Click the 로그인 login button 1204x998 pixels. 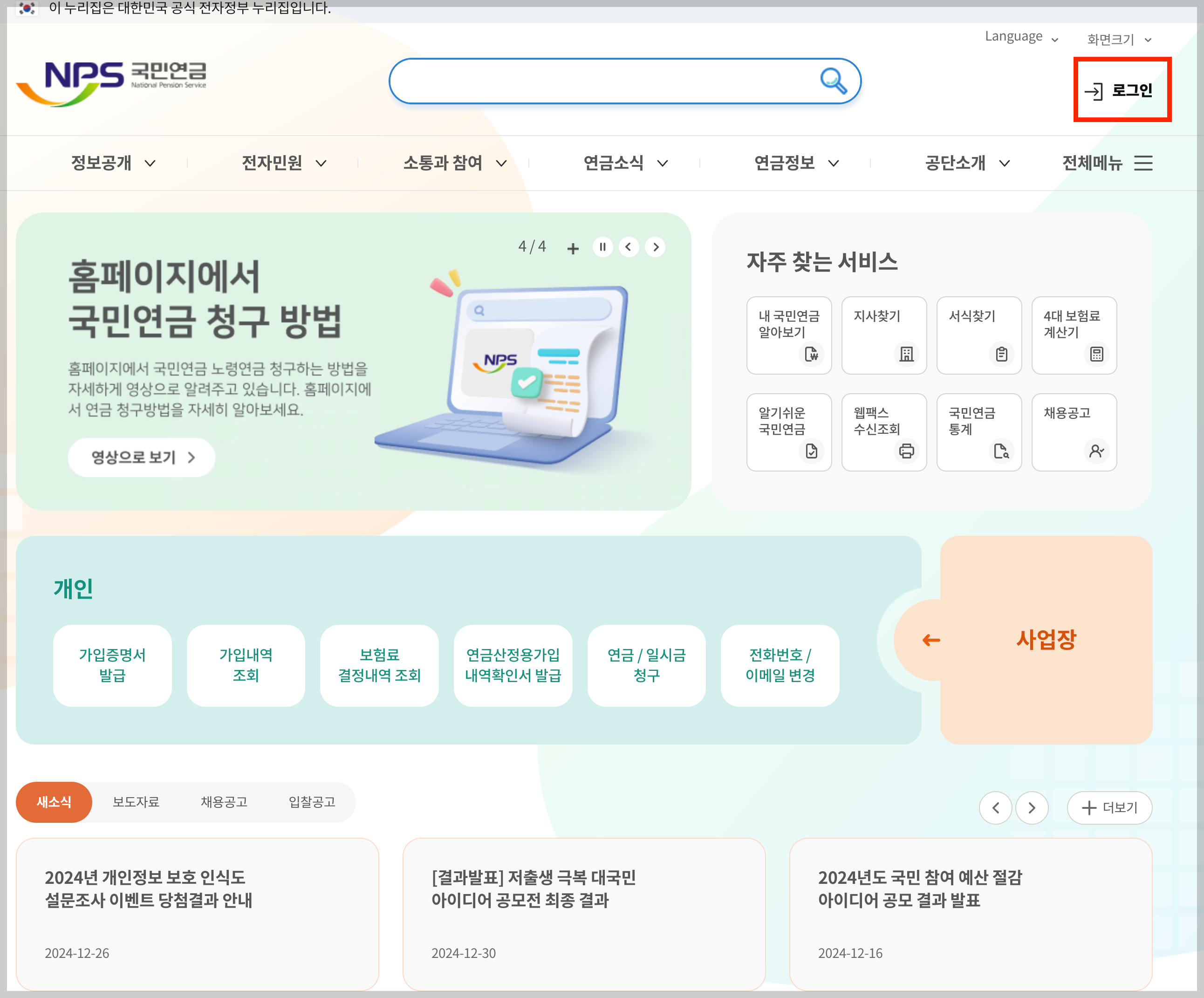tap(1122, 89)
